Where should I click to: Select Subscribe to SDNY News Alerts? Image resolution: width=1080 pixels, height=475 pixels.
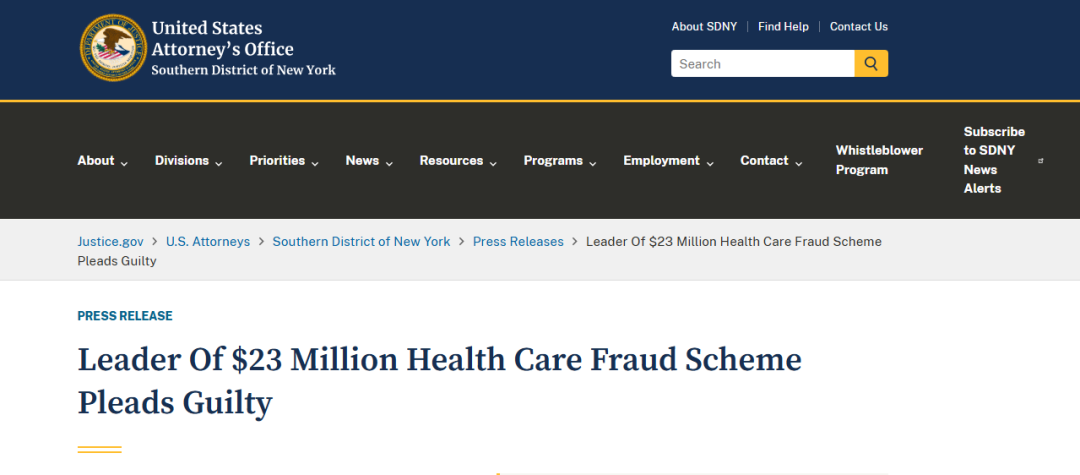pyautogui.click(x=994, y=160)
